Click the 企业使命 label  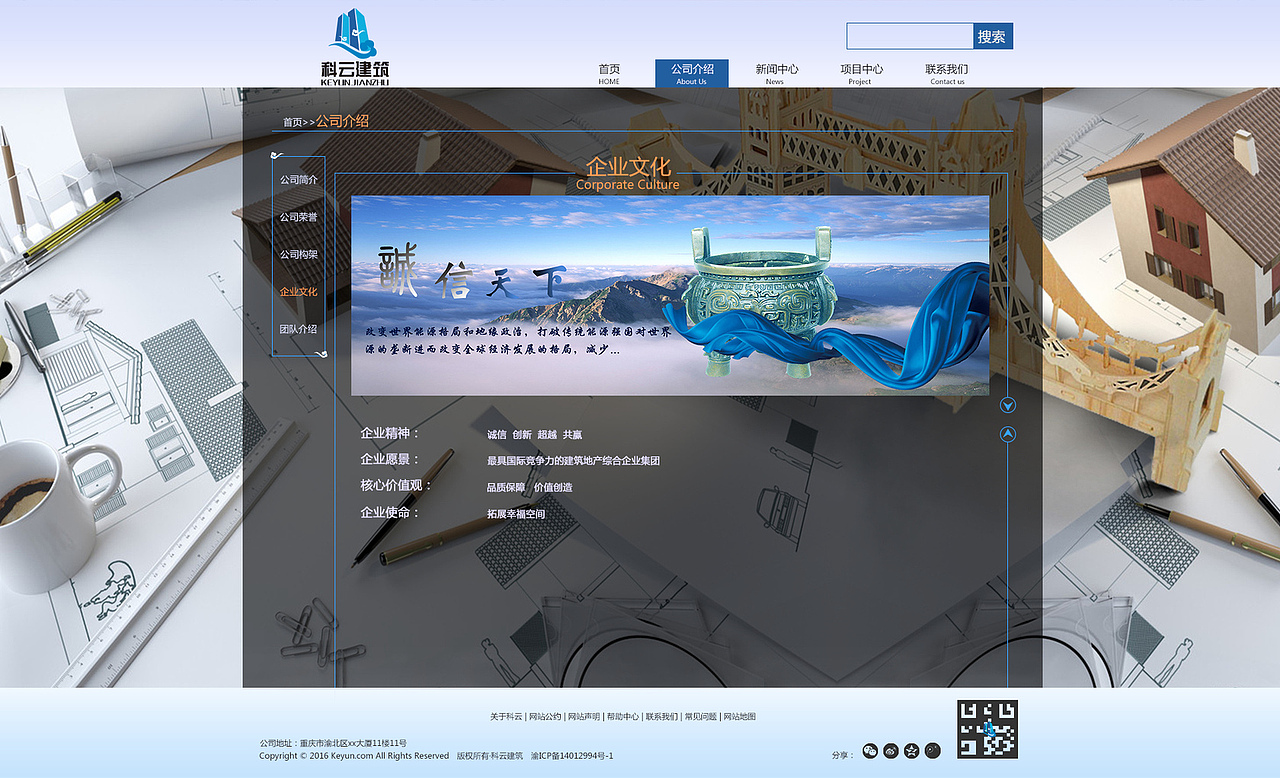pos(390,512)
